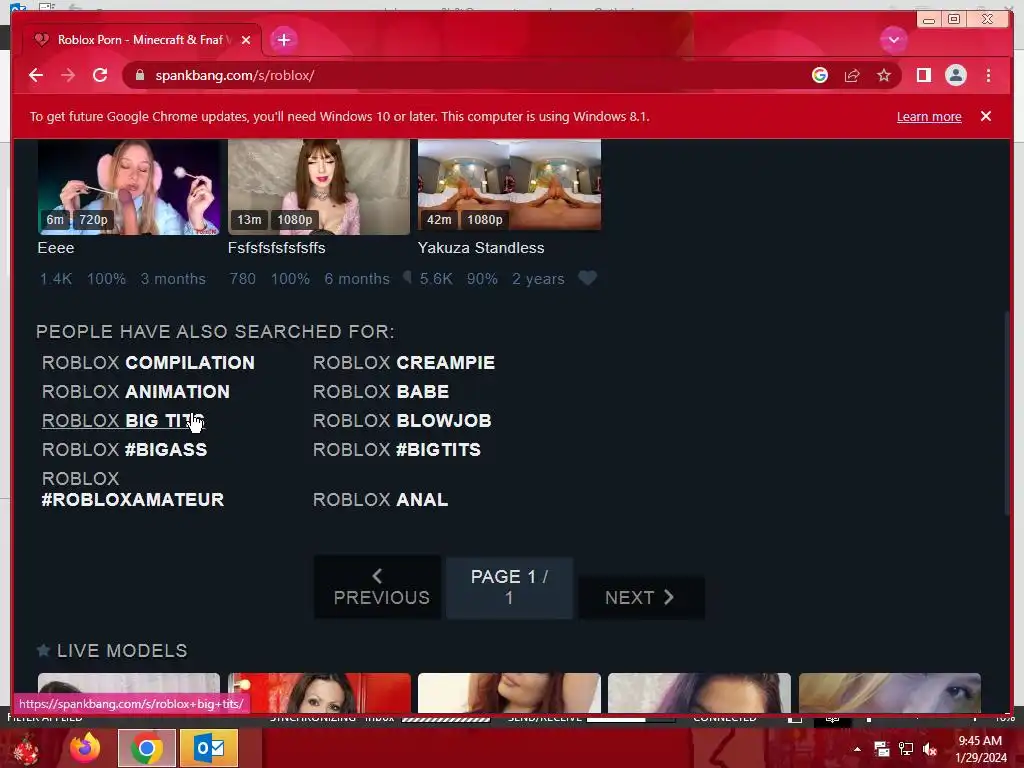
Task: Open Outlook from the taskbar
Action: (x=209, y=748)
